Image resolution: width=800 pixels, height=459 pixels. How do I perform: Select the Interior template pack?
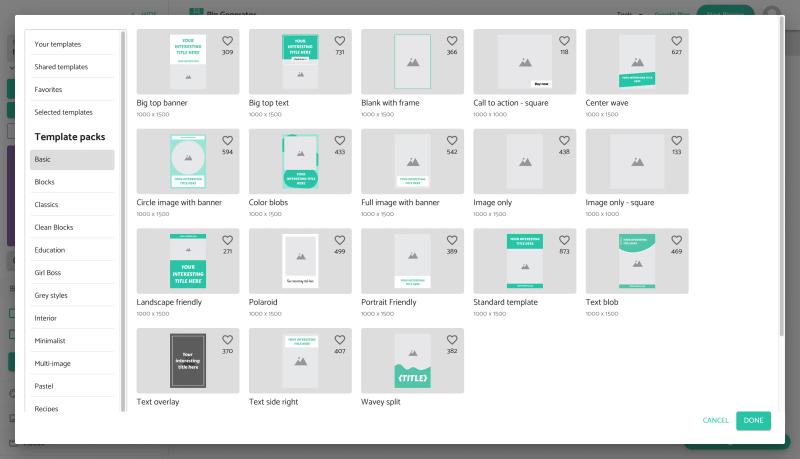(72, 318)
